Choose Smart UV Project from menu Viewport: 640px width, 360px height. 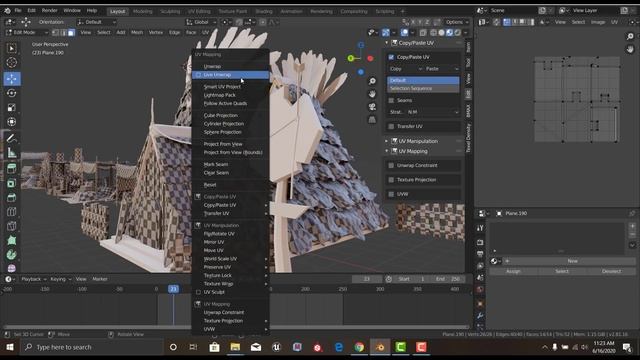tap(222, 87)
